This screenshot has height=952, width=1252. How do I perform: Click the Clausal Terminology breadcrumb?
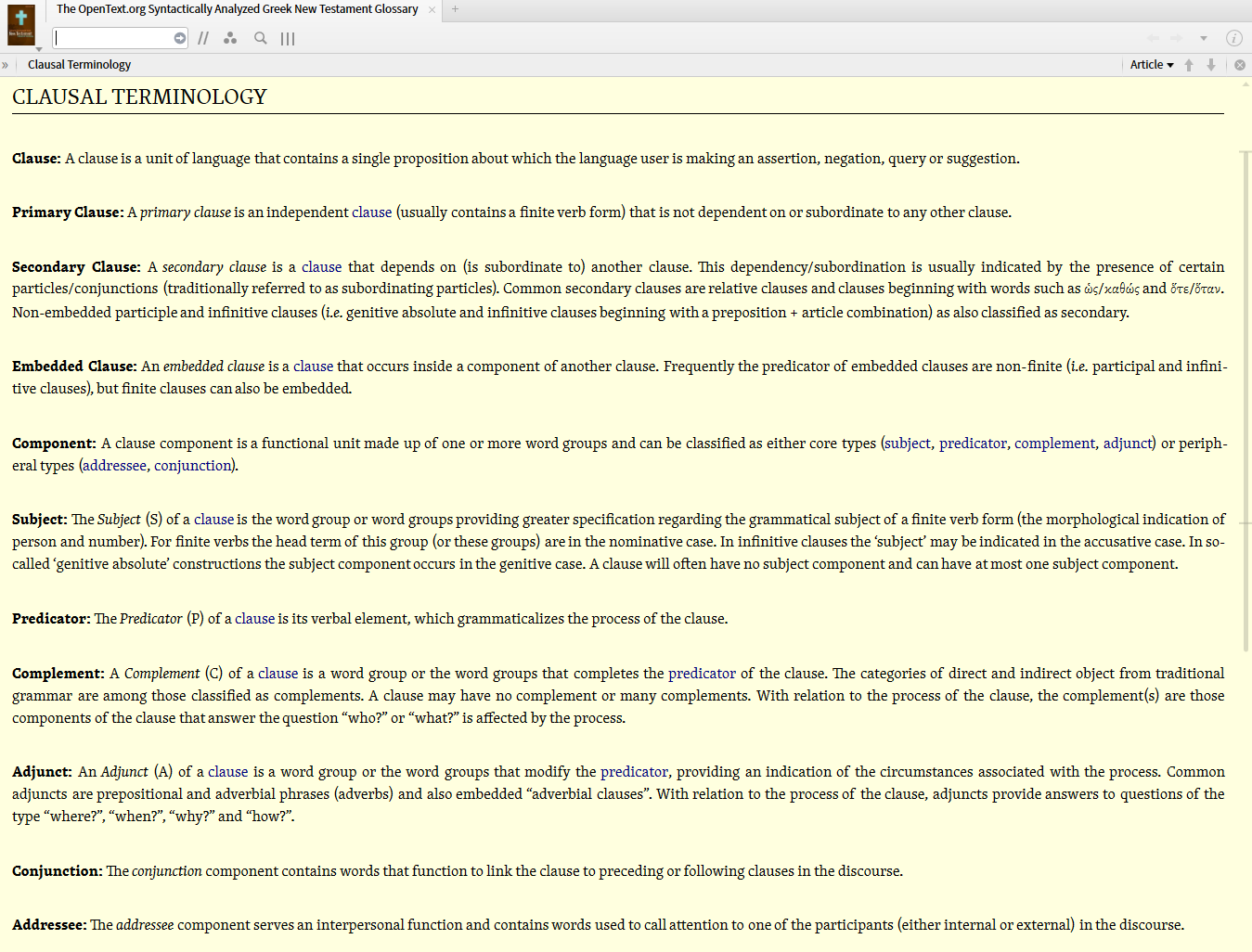pos(79,65)
